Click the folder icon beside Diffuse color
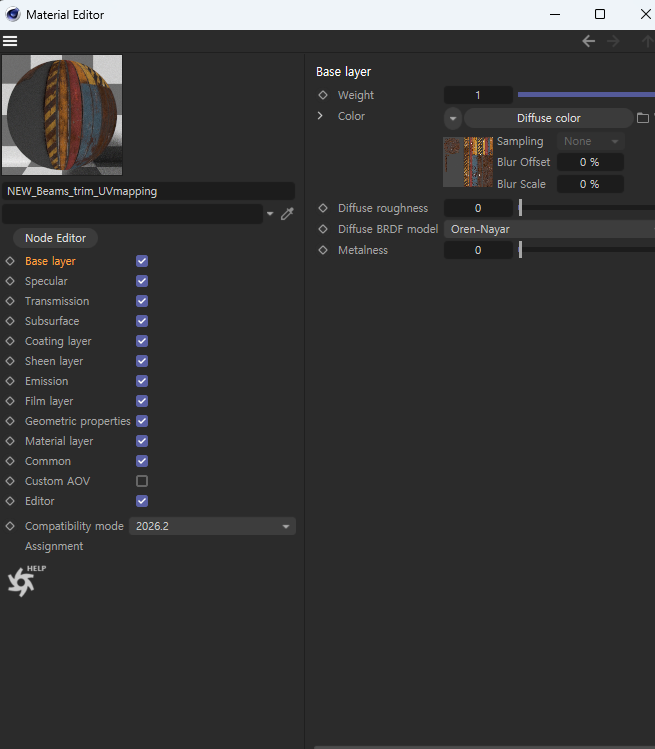 [643, 118]
